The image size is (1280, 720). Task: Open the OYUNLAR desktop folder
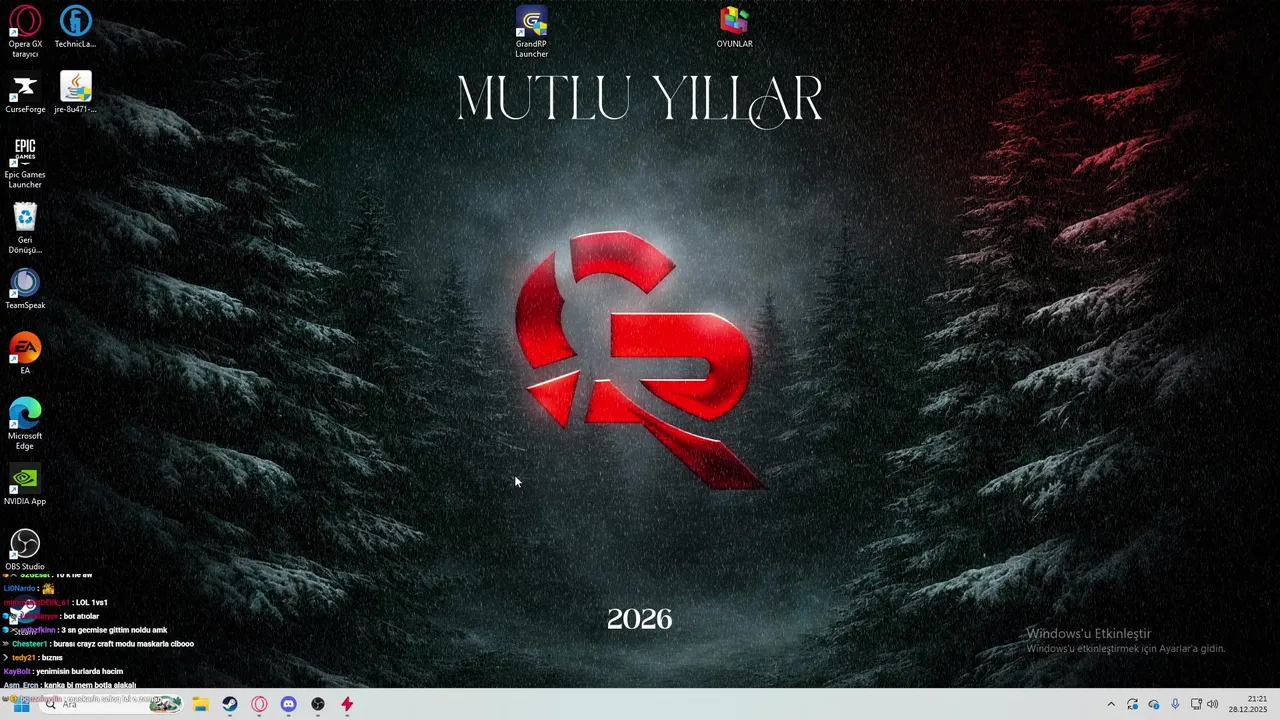(x=734, y=27)
